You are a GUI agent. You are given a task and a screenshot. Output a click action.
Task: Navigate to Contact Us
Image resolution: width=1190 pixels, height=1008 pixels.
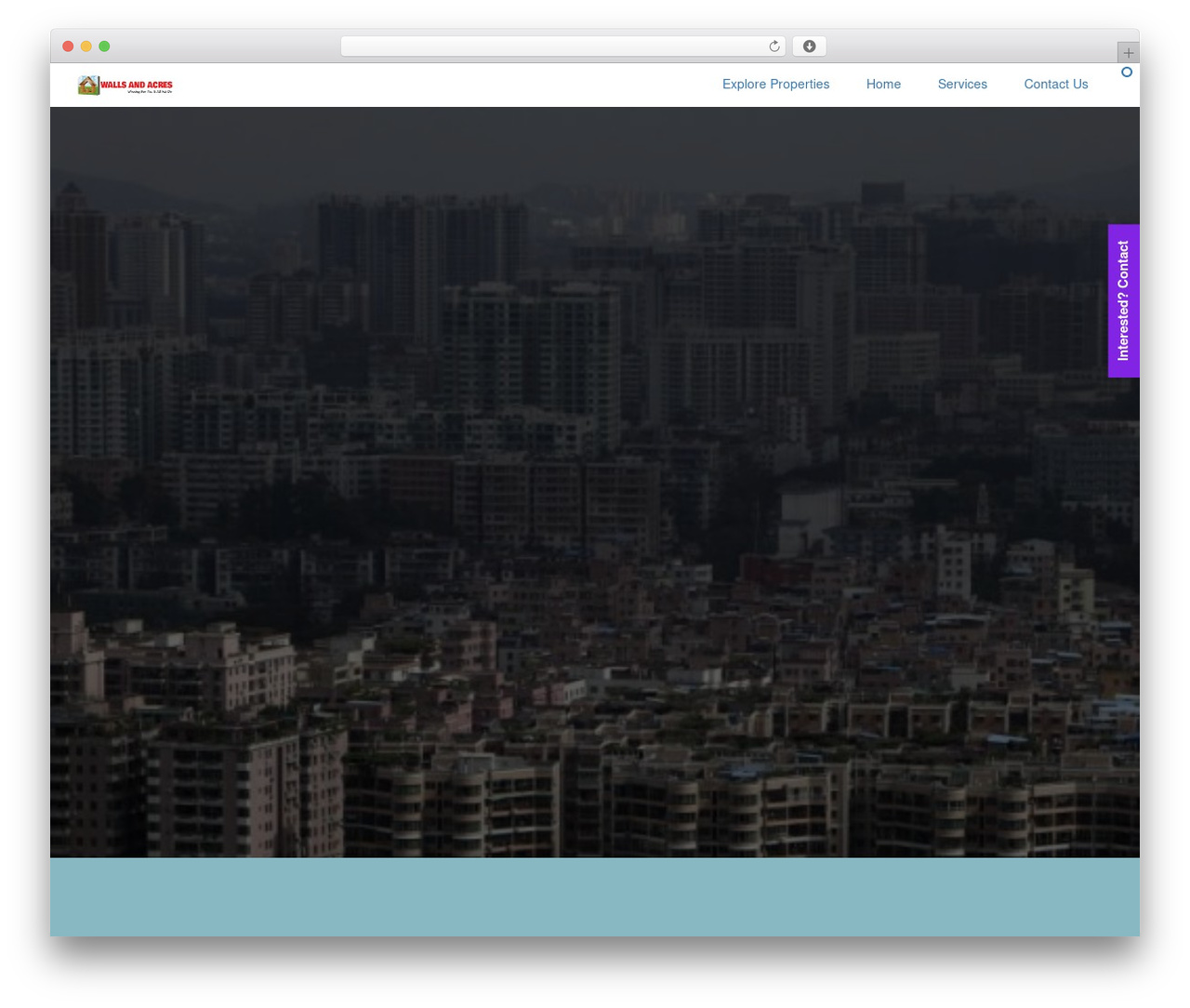point(1056,85)
